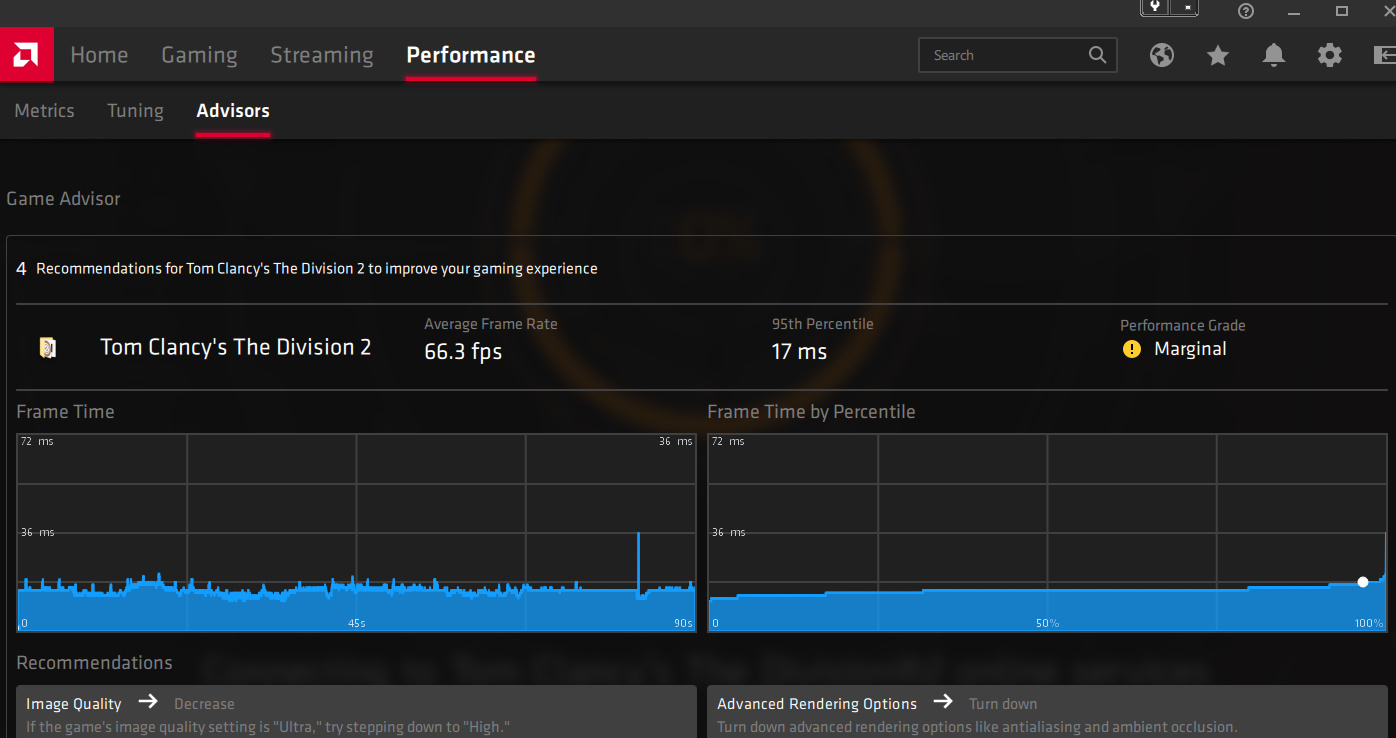Click the Frame Time graph area

357,533
